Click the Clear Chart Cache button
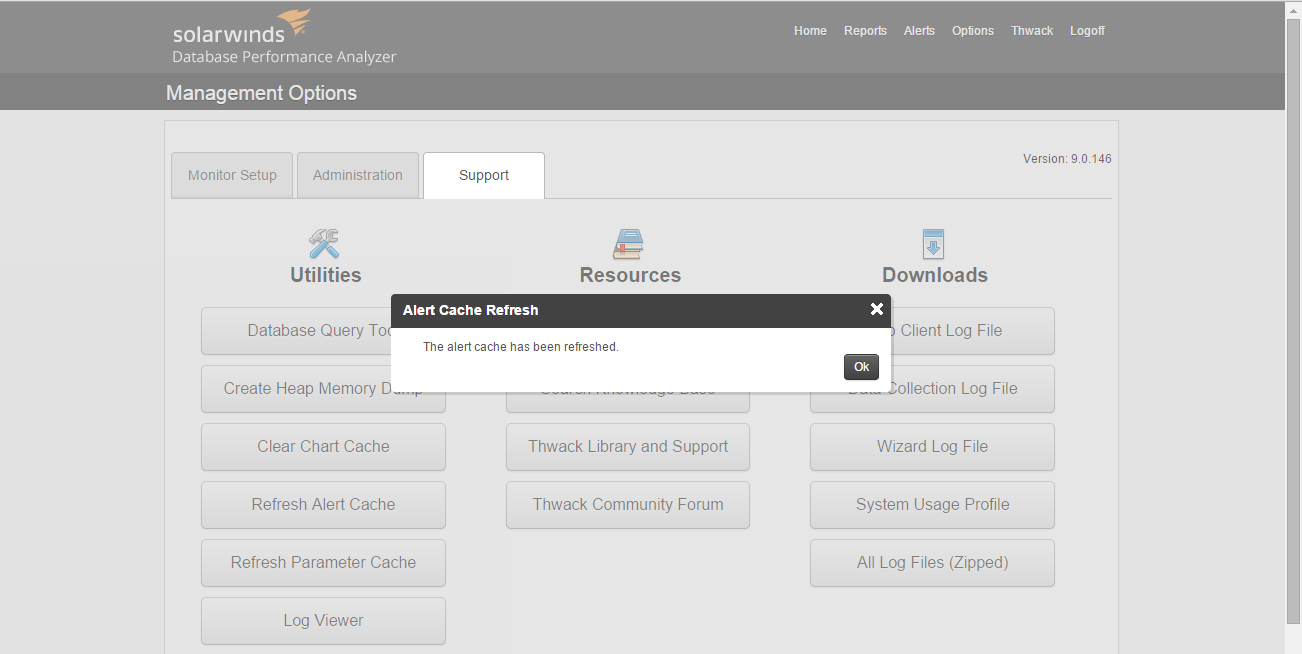This screenshot has height=654, width=1302. click(323, 447)
